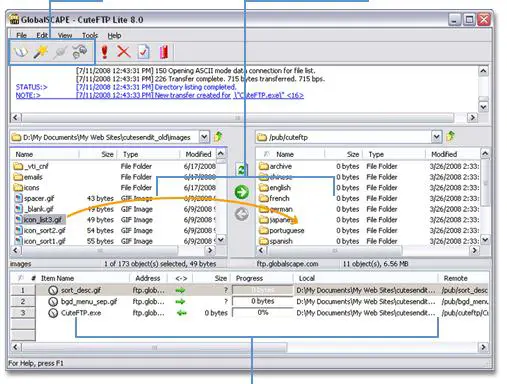Select queue row 3 CuteFTP.exe
507x384 pixels.
250,313
